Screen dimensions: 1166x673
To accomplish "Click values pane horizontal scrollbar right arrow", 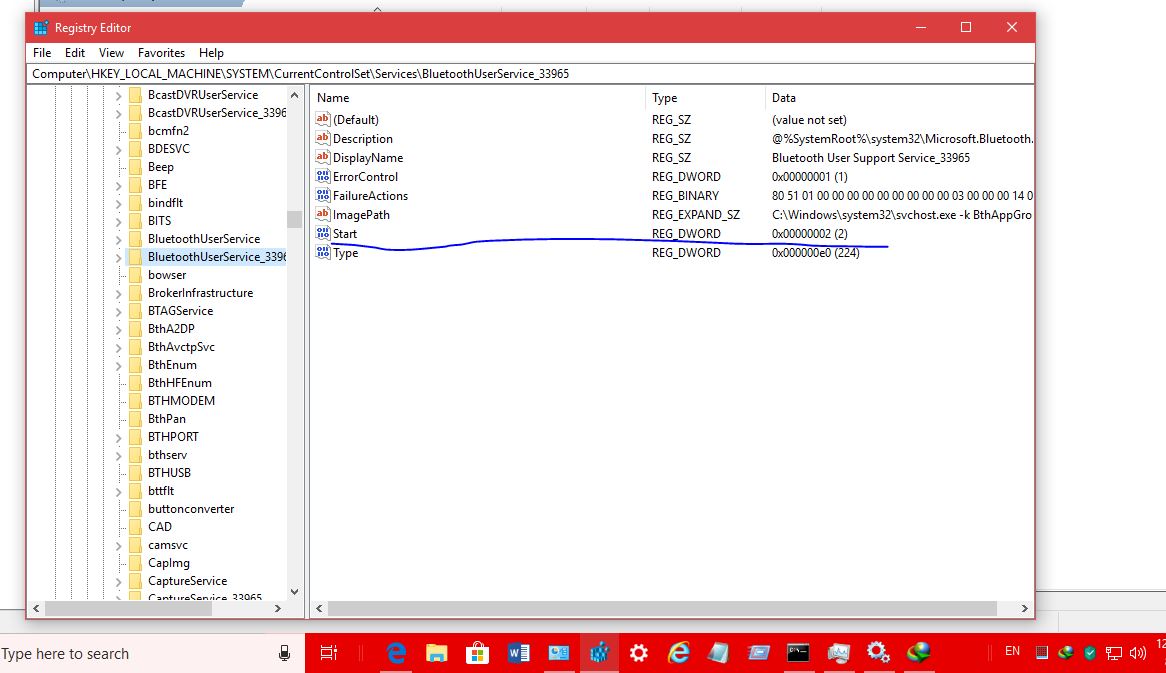I will tap(1025, 608).
